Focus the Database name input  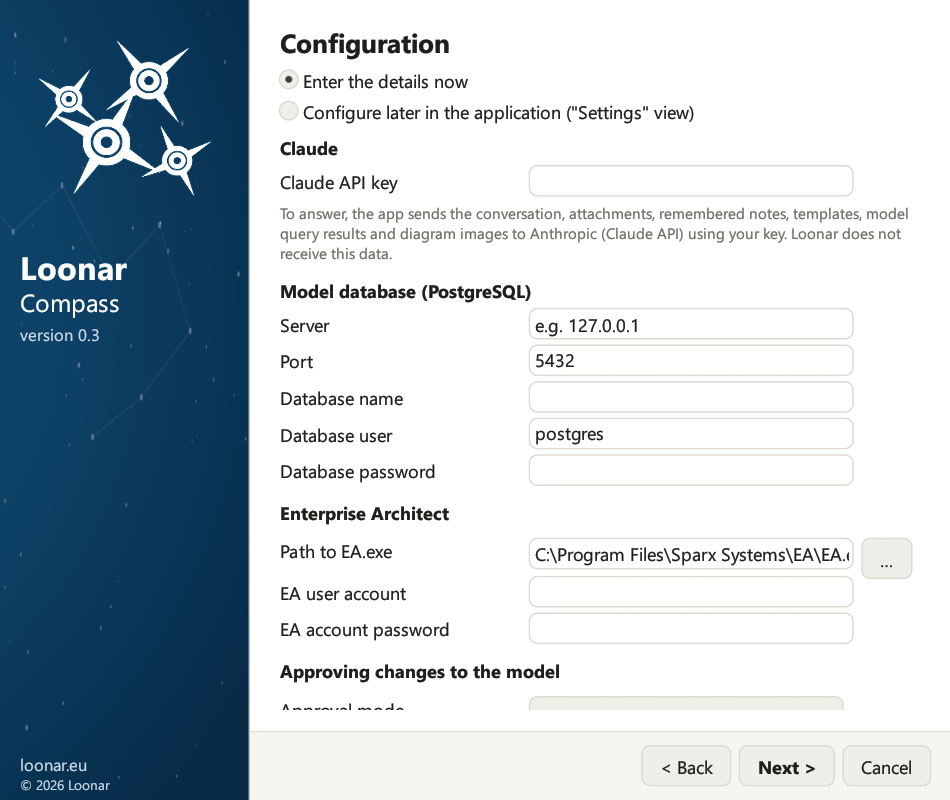(691, 398)
